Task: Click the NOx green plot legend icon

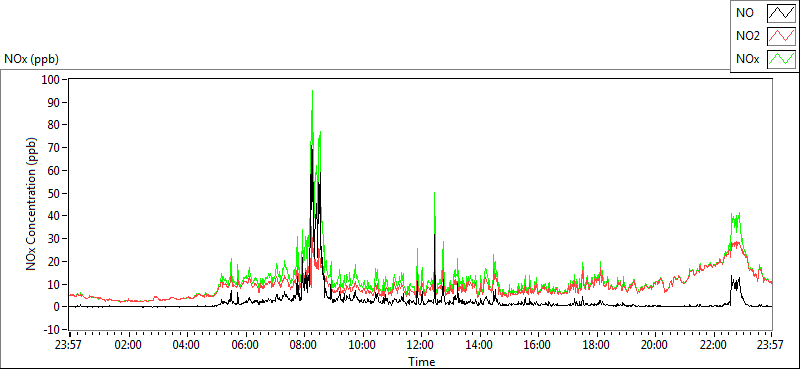Action: (782, 59)
